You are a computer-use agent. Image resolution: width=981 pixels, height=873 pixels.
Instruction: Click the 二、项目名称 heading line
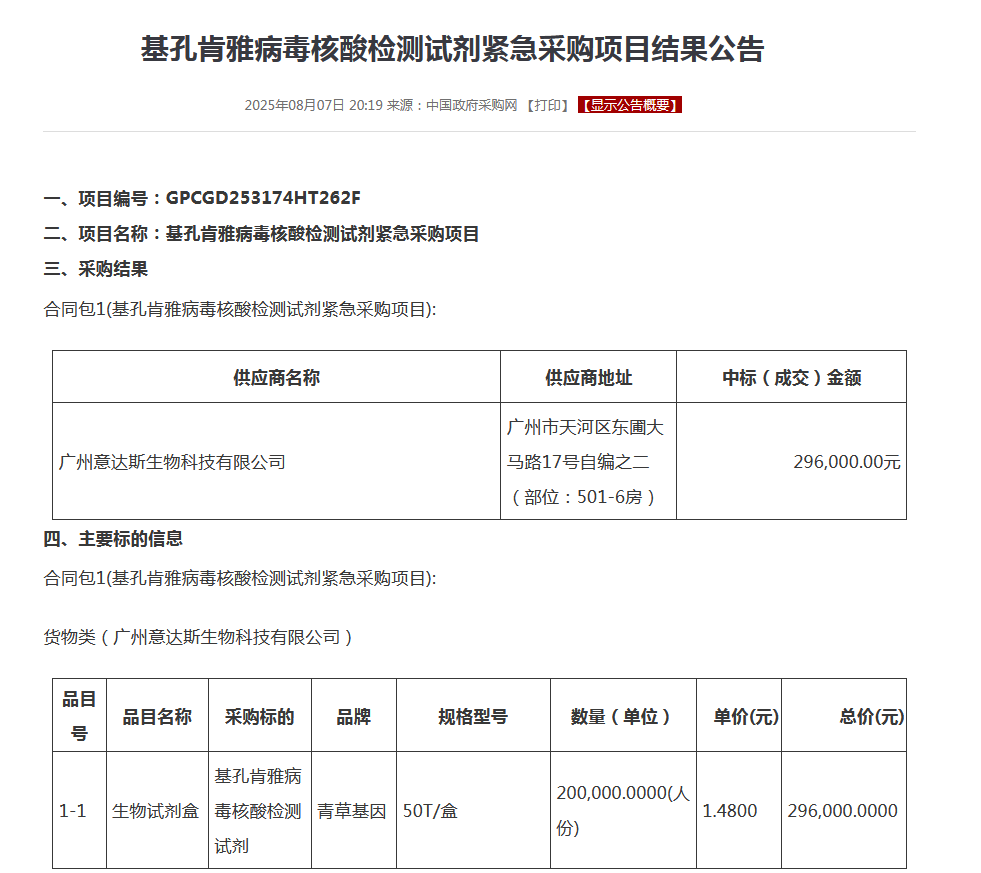(x=261, y=234)
